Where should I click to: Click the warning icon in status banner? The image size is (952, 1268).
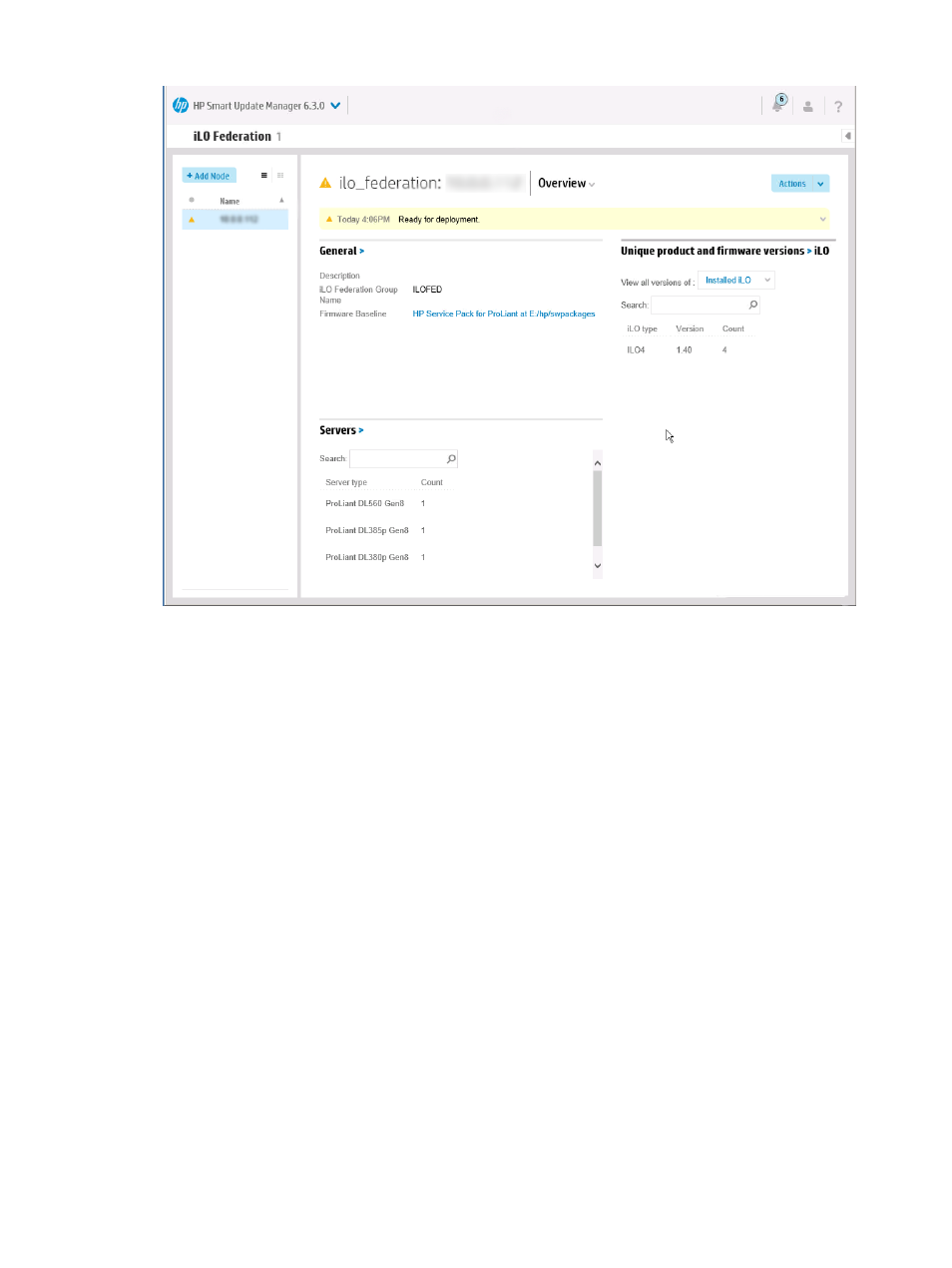coord(329,219)
